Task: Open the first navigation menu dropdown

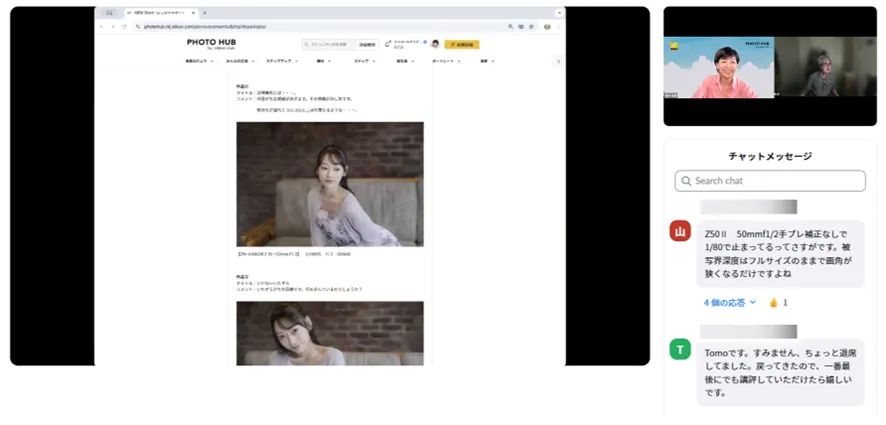Action: (x=199, y=61)
